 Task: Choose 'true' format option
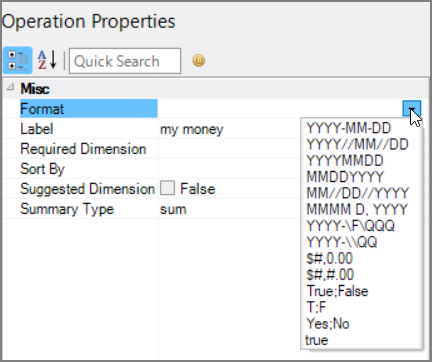point(317,340)
